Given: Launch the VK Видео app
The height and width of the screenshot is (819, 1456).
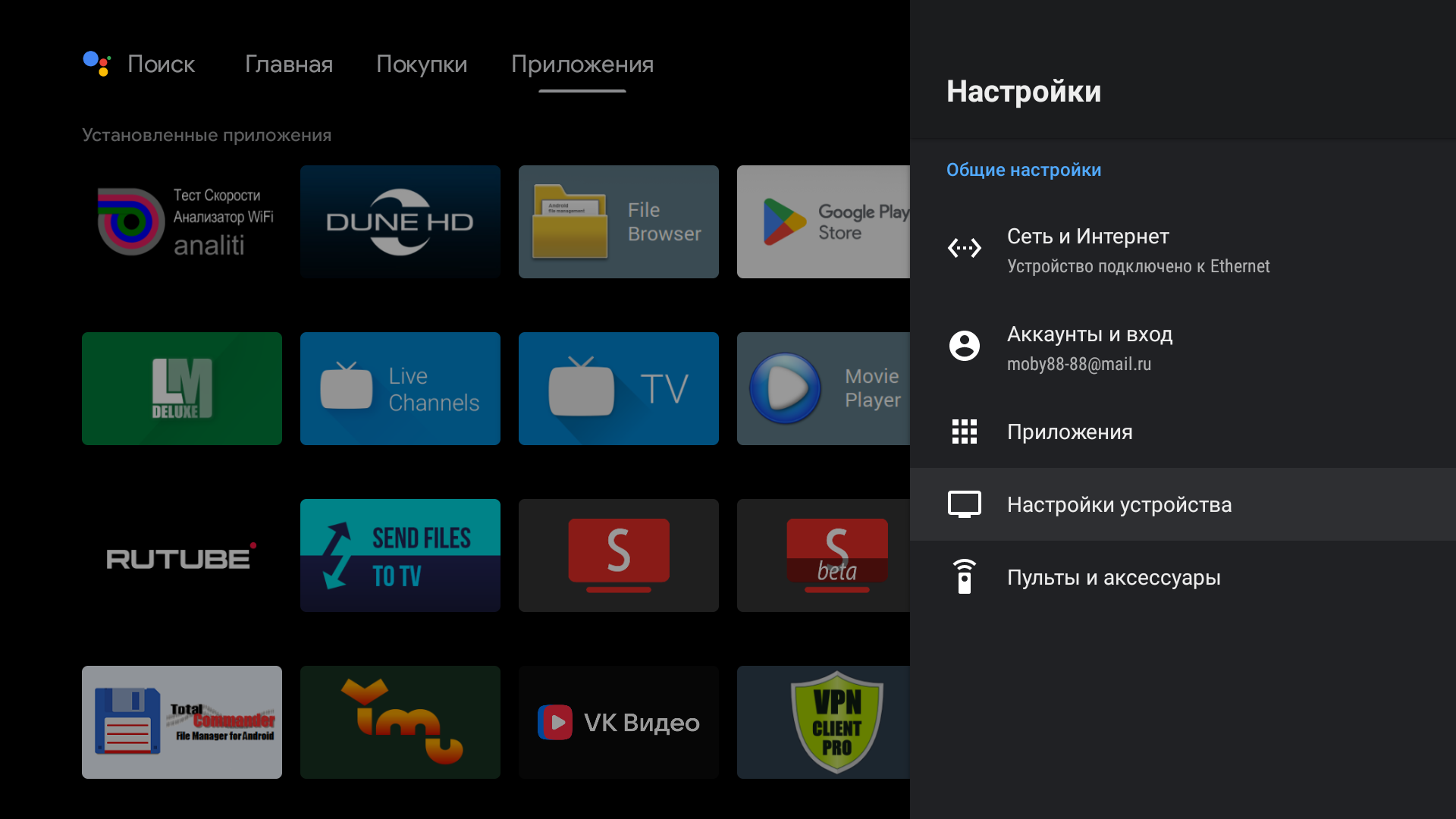Looking at the screenshot, I should (x=618, y=722).
